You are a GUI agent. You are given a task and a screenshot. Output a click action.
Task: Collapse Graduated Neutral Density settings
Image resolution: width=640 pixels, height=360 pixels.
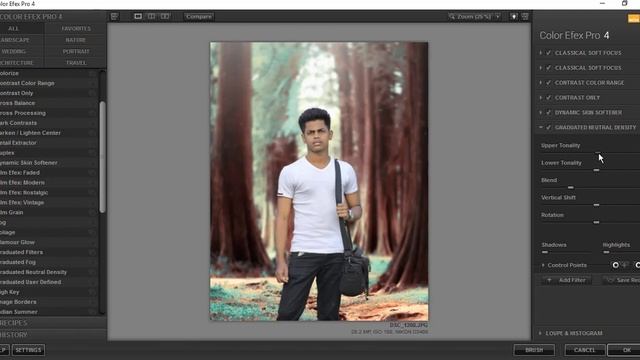click(x=541, y=127)
